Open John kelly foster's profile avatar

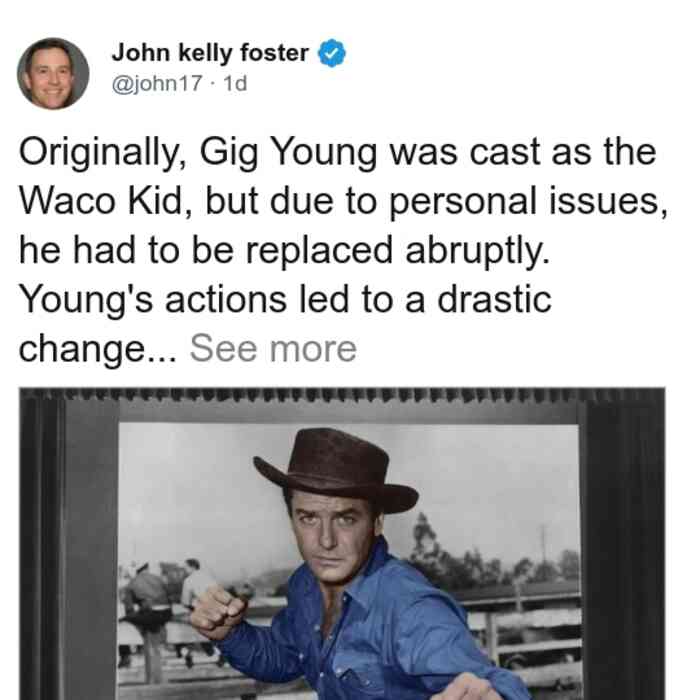click(x=53, y=74)
